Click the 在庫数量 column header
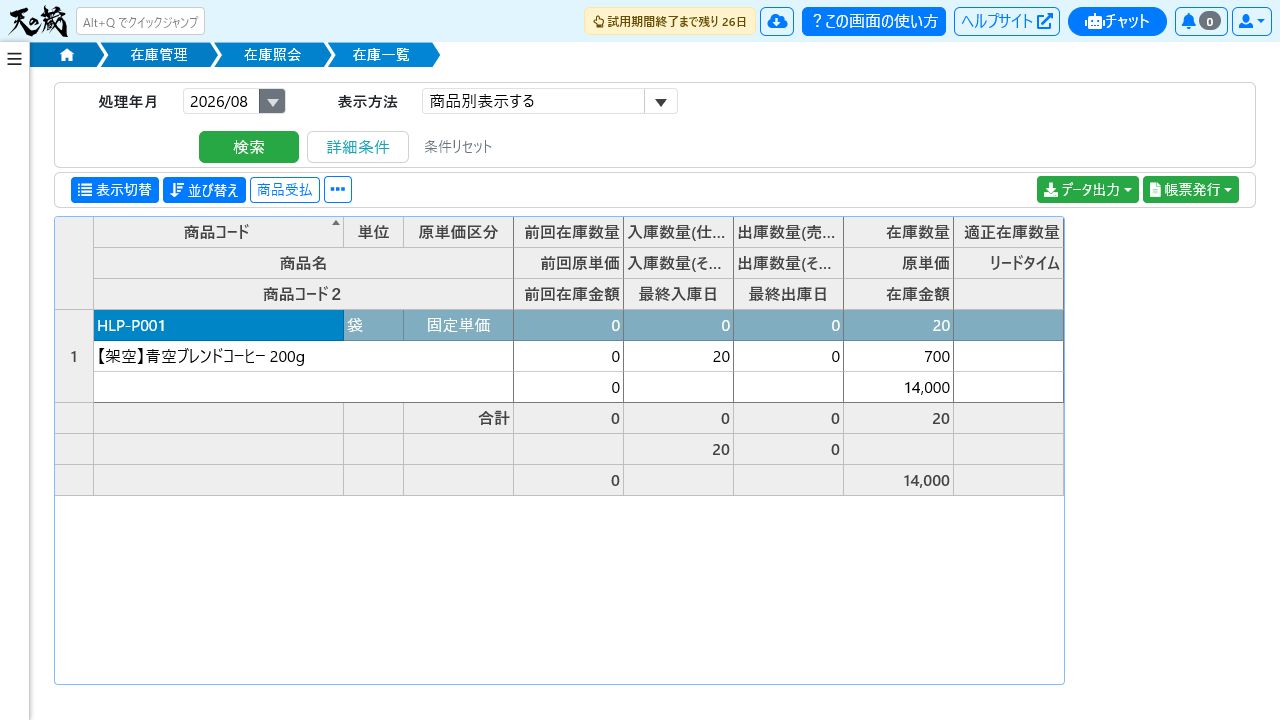 pyautogui.click(x=898, y=232)
